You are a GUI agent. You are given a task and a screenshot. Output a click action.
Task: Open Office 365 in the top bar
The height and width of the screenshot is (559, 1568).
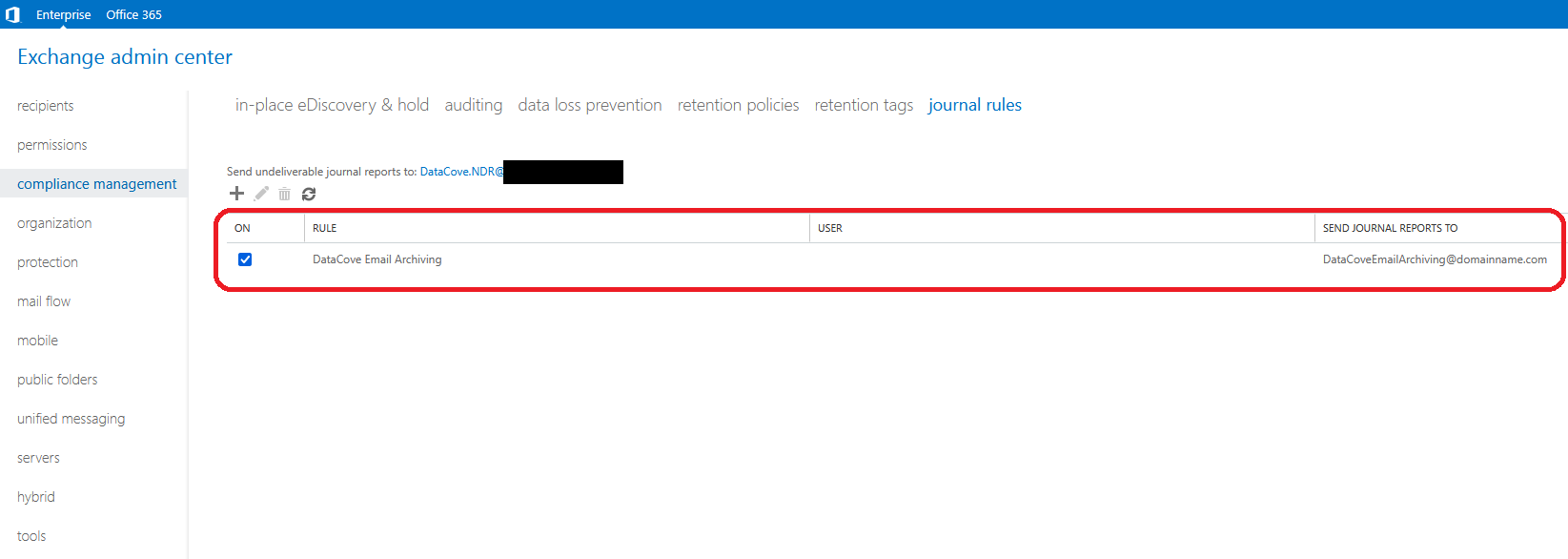[133, 14]
